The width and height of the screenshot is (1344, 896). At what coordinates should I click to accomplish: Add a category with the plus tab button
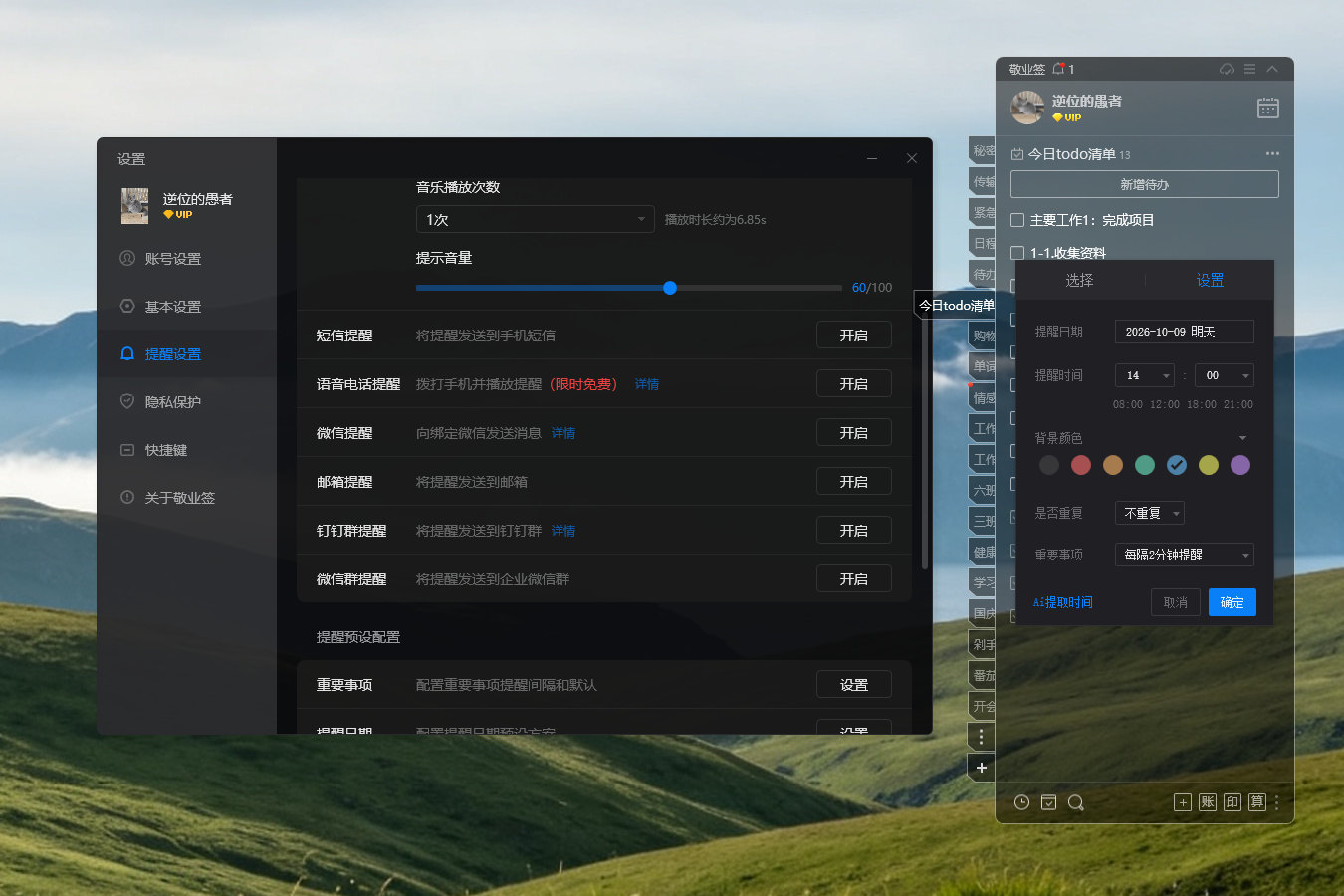(981, 768)
